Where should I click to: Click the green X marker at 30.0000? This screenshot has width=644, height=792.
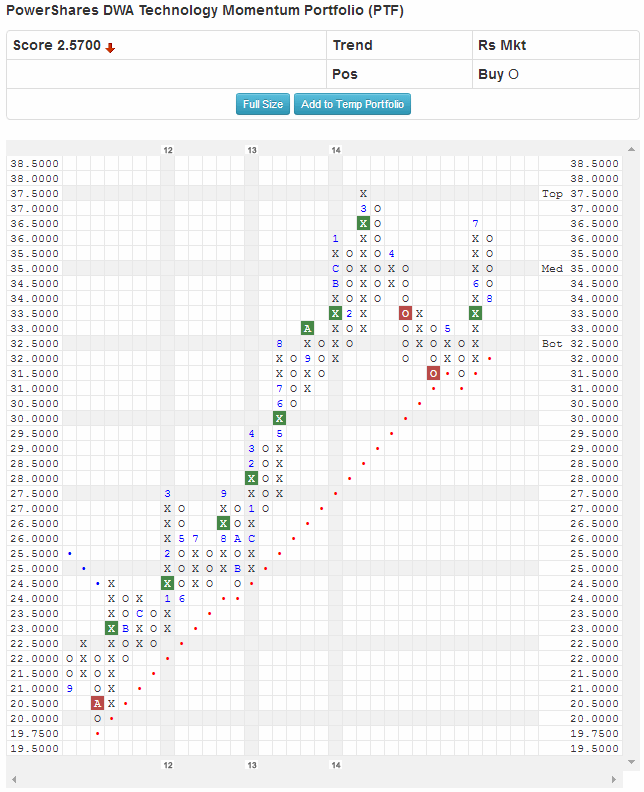[x=279, y=418]
